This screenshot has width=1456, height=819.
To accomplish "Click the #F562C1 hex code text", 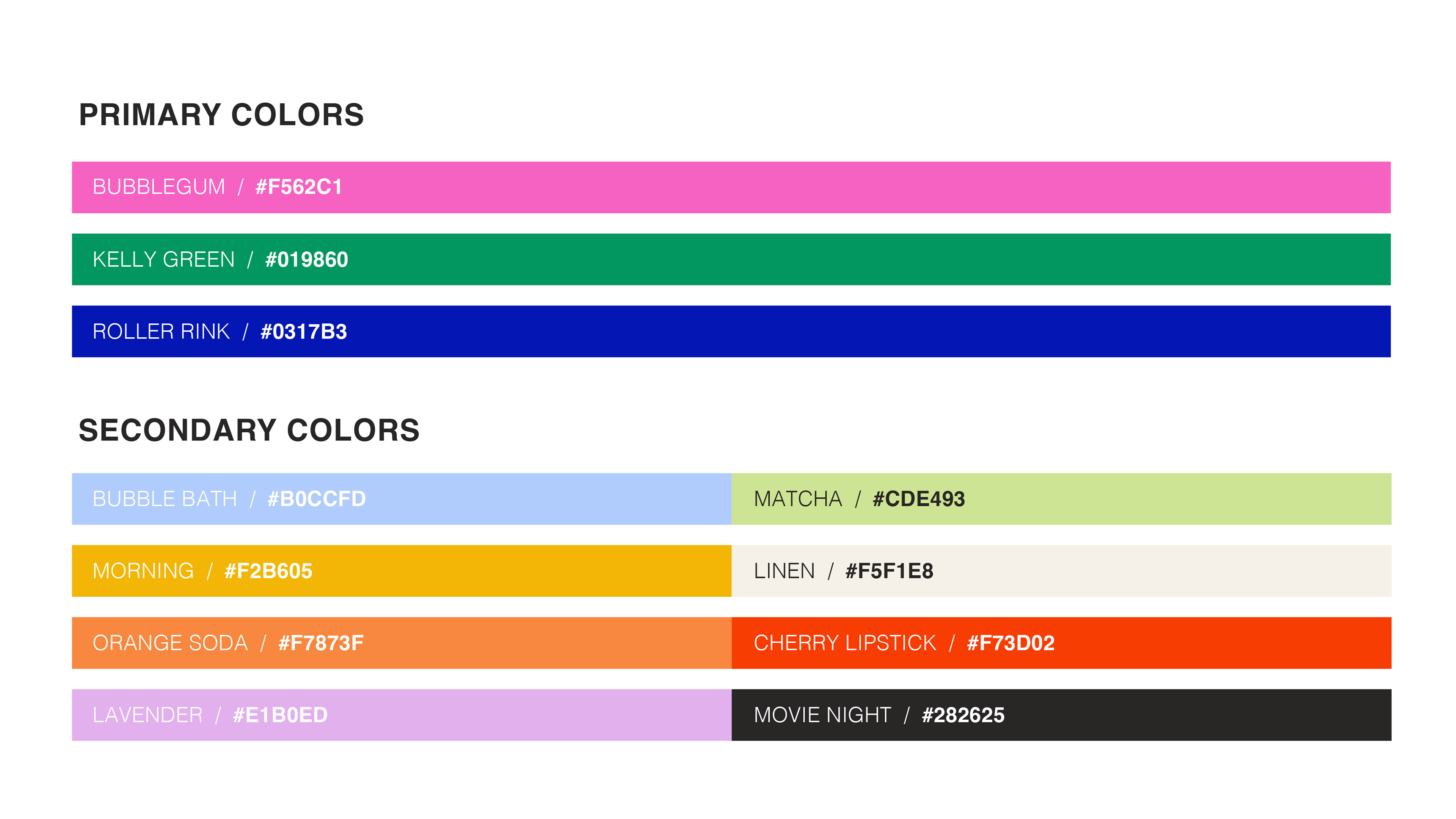I will coord(299,187).
